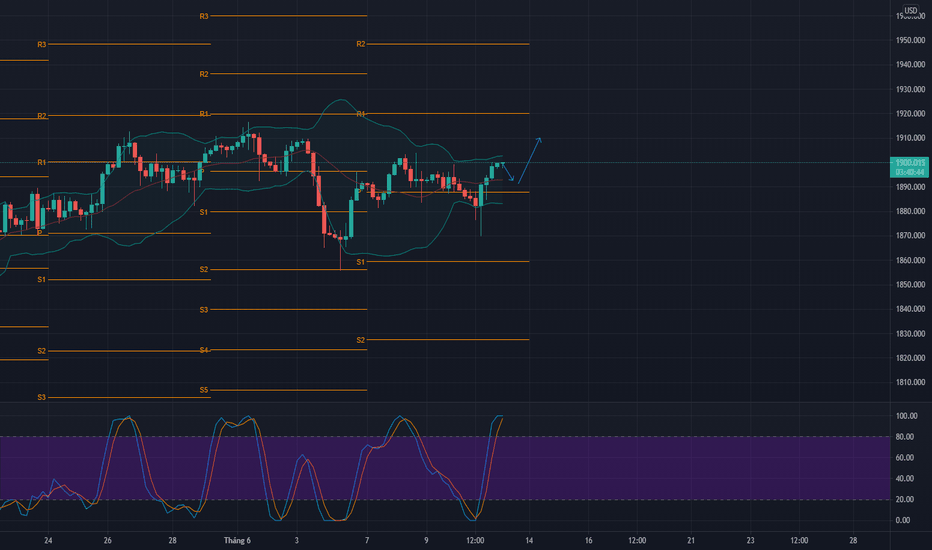Image resolution: width=932 pixels, height=550 pixels.
Task: Click the S4 pivot level label
Action: point(204,350)
